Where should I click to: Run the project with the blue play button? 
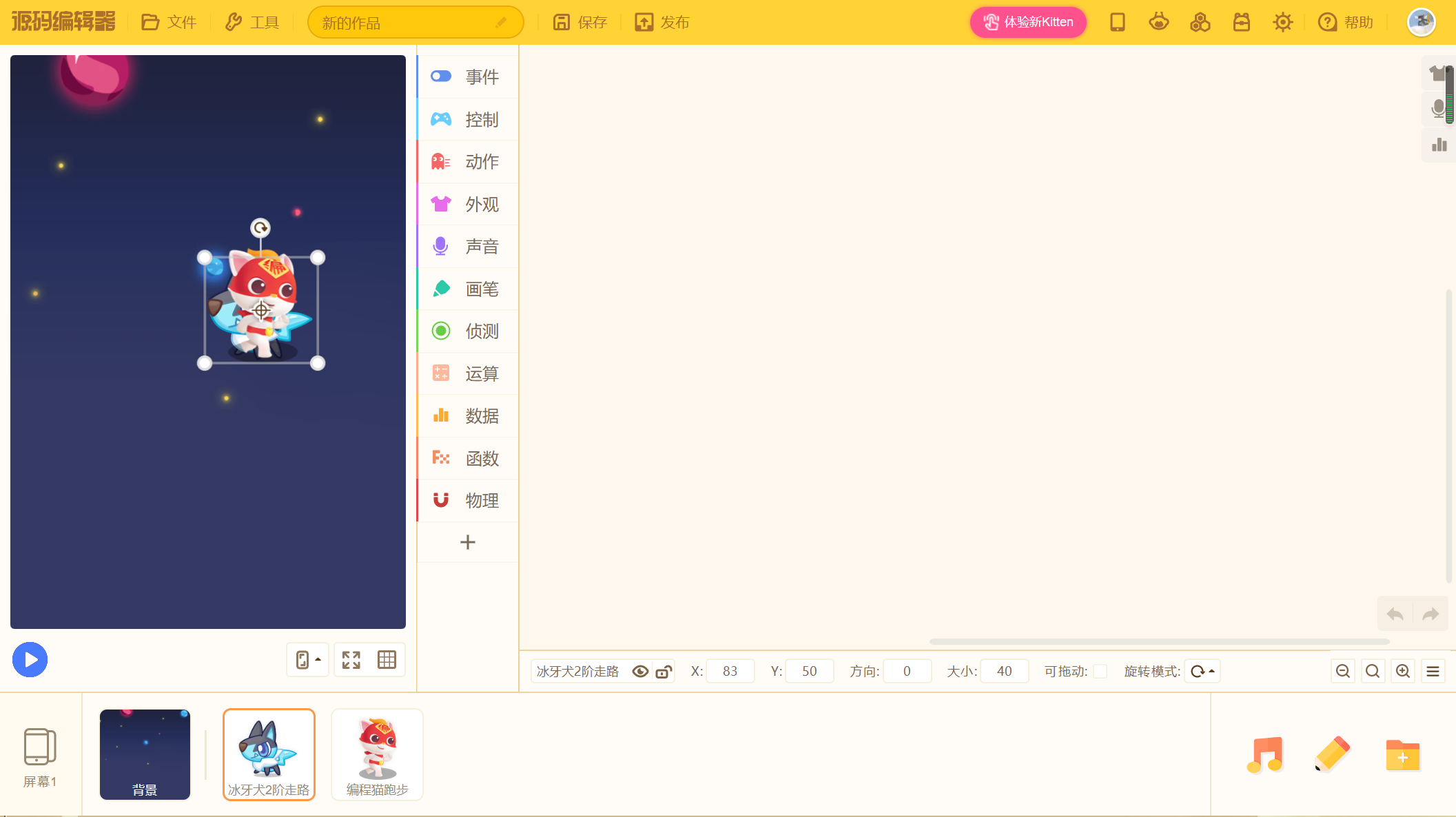30,659
